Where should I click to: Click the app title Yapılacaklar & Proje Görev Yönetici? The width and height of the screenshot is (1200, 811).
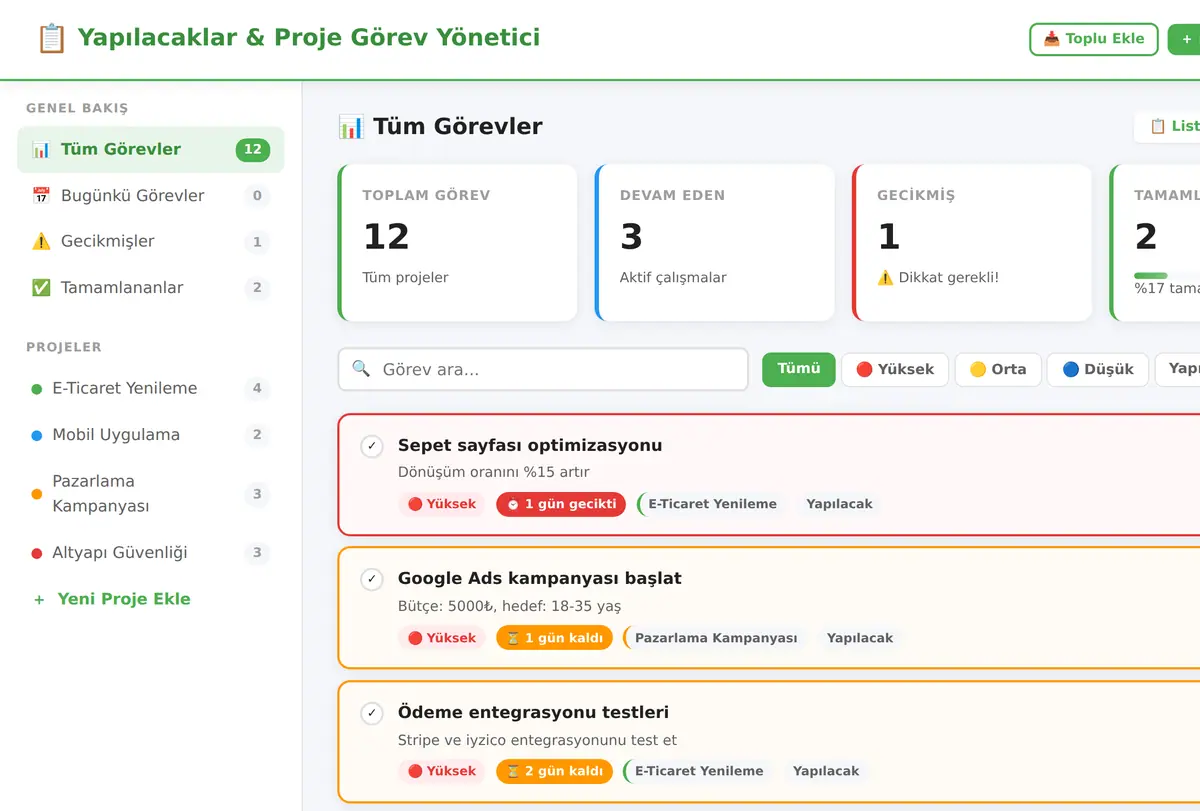coord(309,38)
